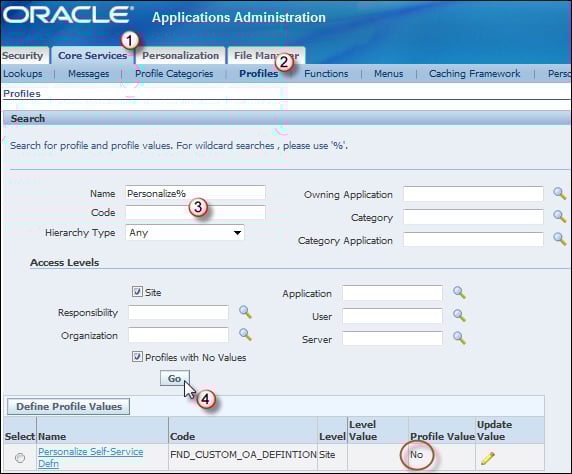This screenshot has width=572, height=474.
Task: Open Server lookup magnifier icon
Action: point(459,338)
